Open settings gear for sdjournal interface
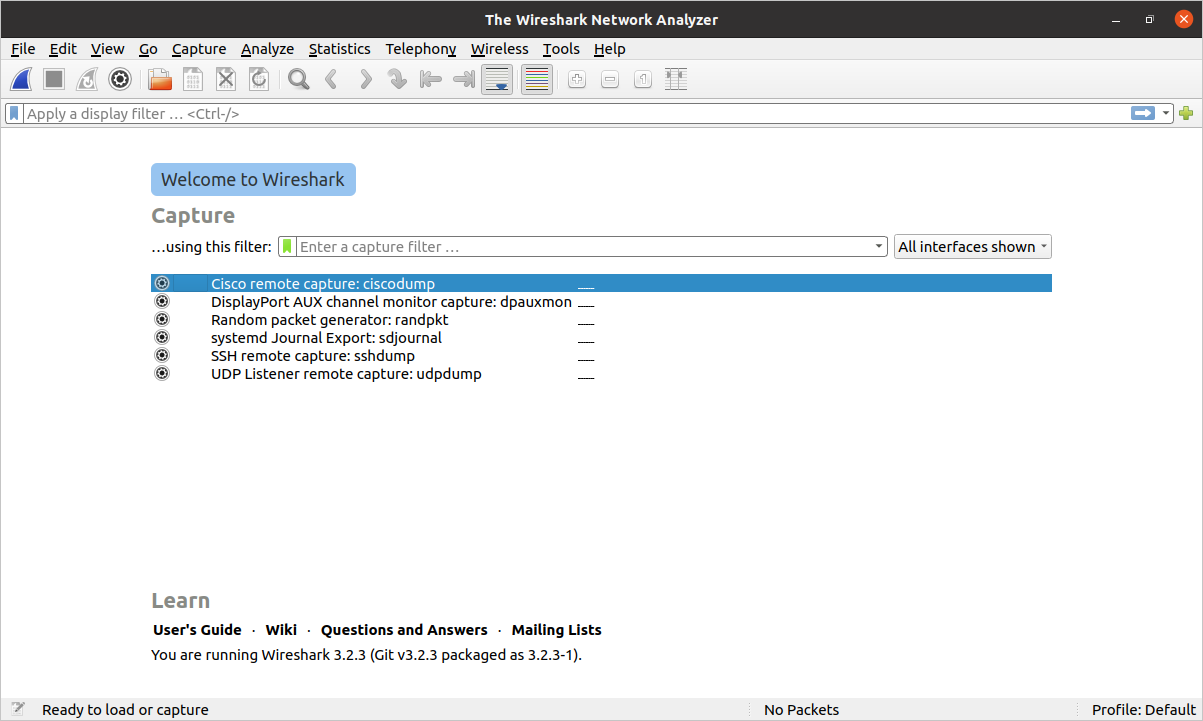 [x=162, y=337]
